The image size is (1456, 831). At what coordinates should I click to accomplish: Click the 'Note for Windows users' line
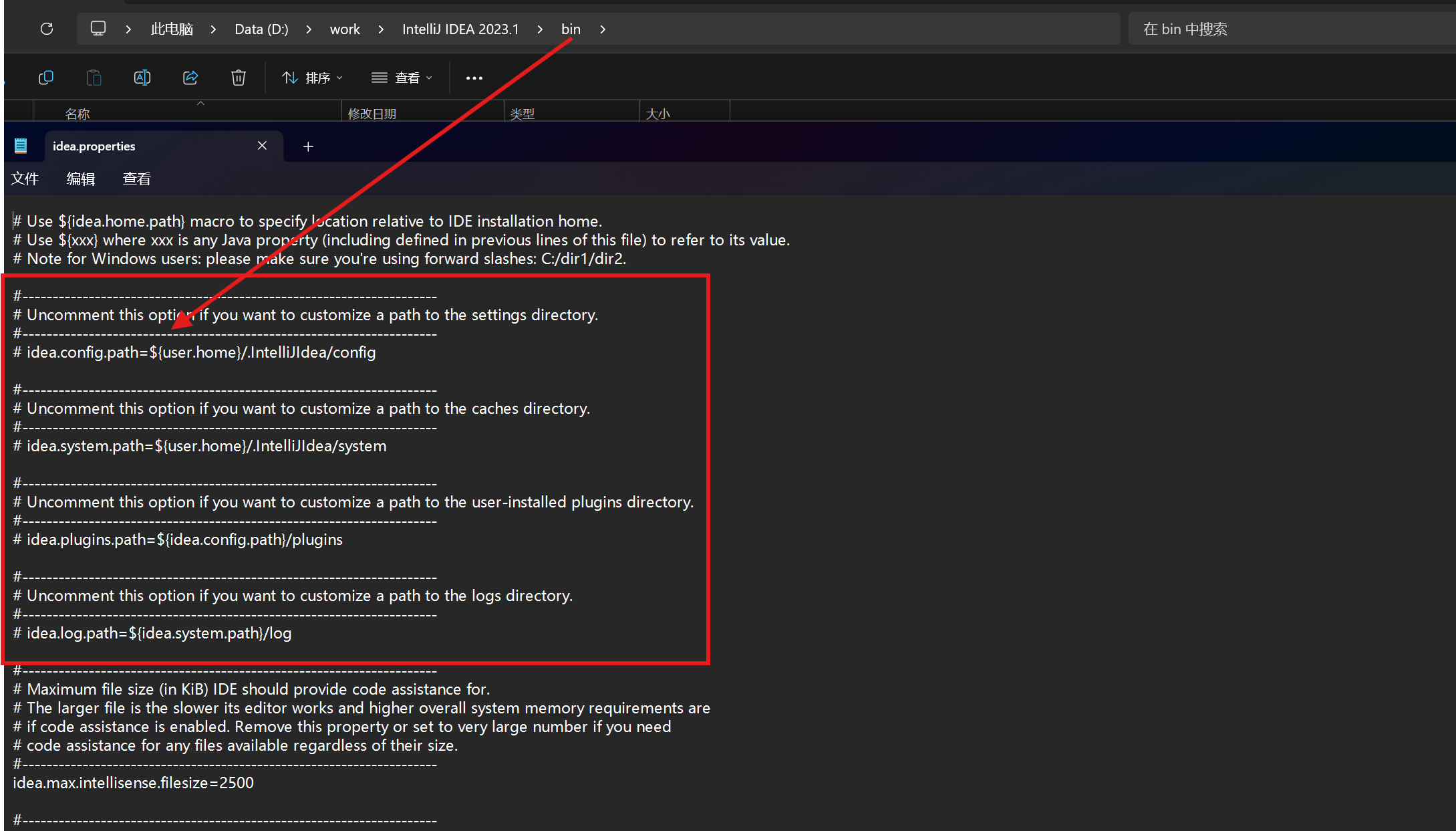(x=319, y=259)
